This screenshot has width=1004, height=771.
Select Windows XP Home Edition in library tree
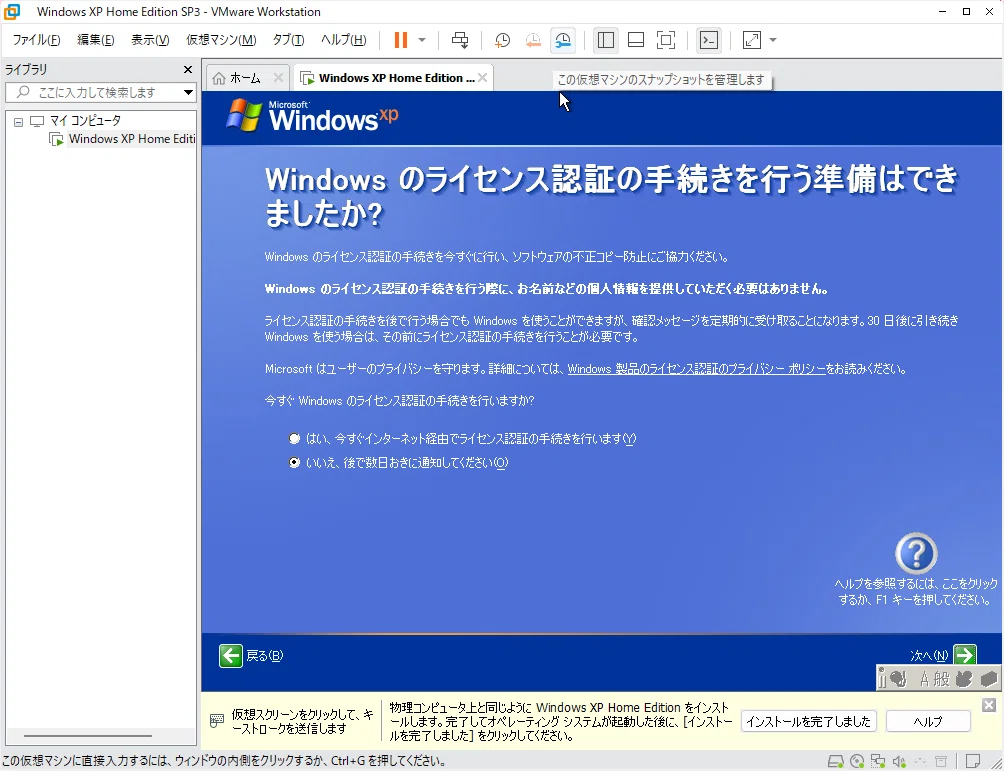coord(131,139)
